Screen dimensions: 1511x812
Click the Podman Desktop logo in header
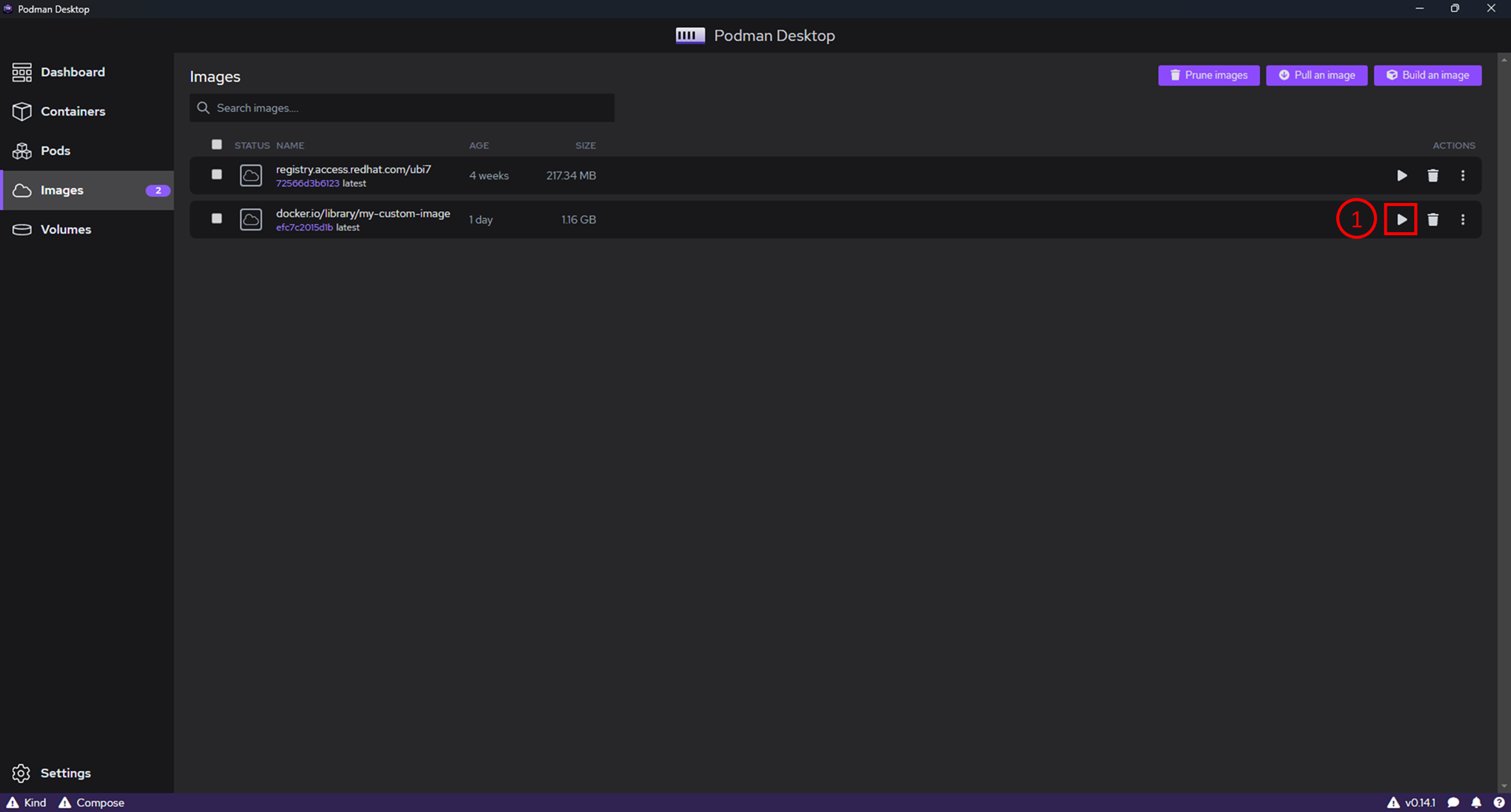click(690, 35)
